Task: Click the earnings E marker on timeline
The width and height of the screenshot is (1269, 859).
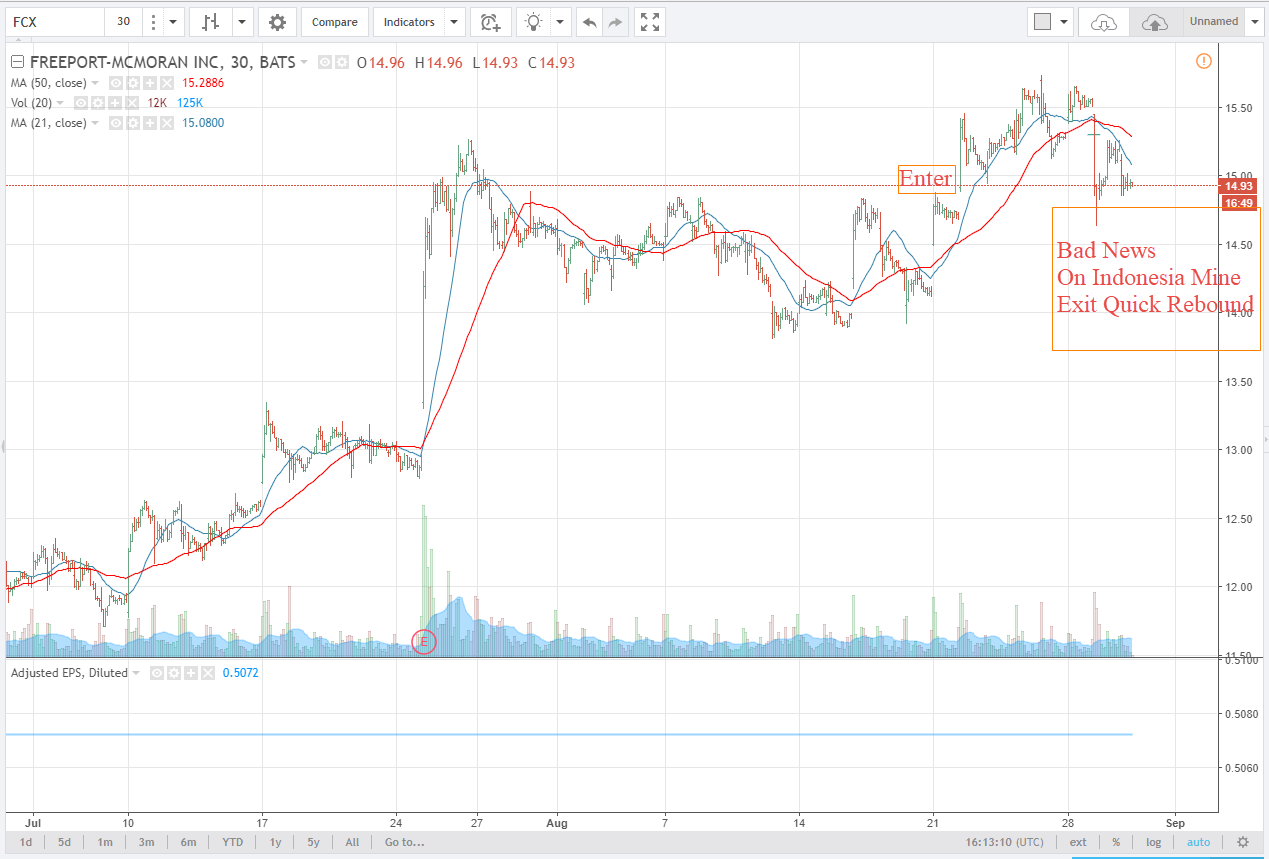Action: coord(425,641)
